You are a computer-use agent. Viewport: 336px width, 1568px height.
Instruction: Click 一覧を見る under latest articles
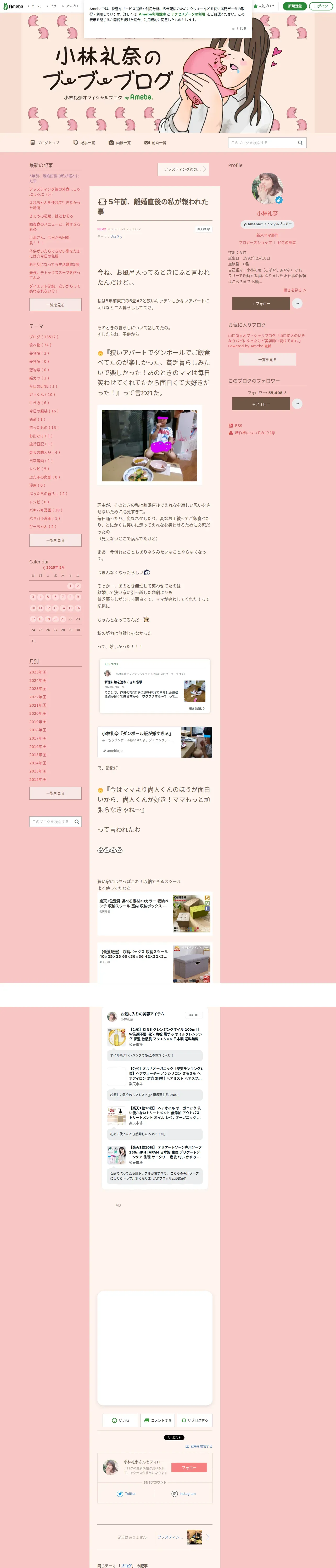tap(55, 305)
